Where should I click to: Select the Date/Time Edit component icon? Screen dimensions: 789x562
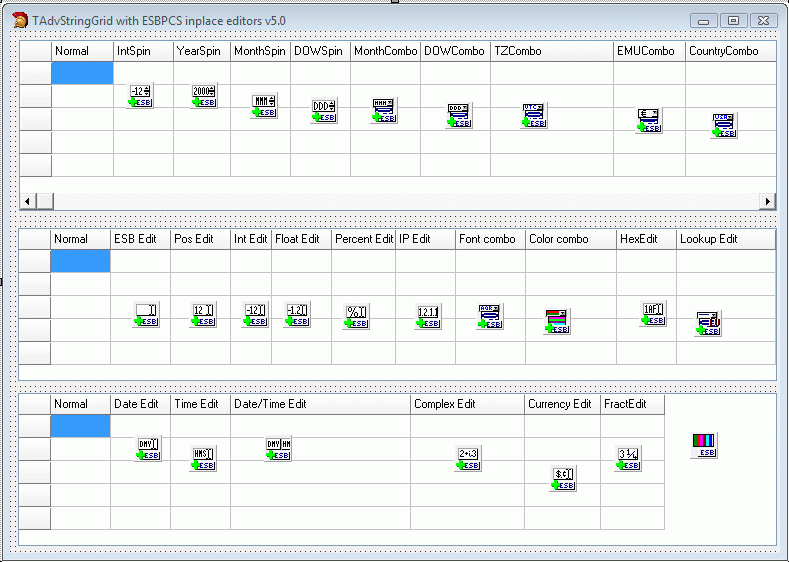pos(278,449)
